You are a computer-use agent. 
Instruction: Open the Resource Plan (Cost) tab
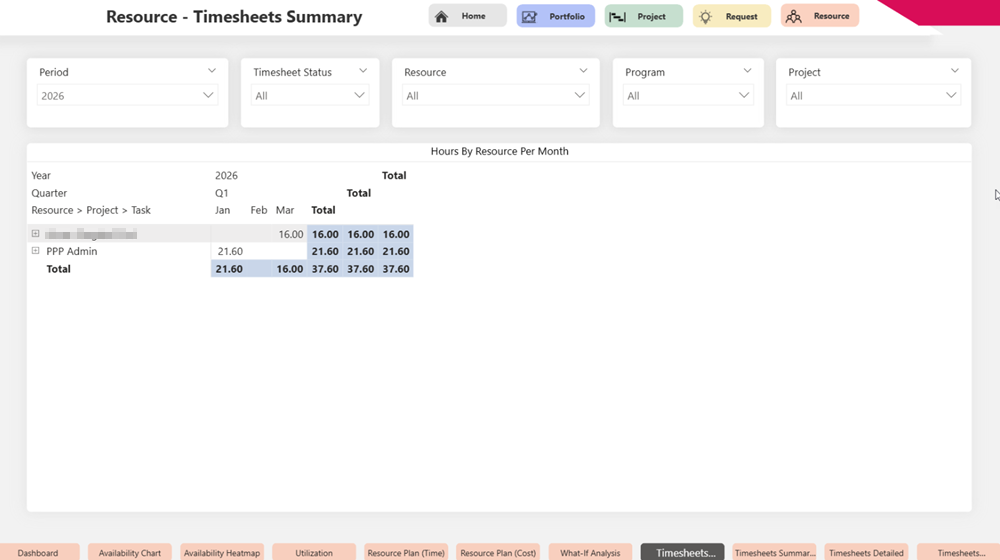pos(498,552)
